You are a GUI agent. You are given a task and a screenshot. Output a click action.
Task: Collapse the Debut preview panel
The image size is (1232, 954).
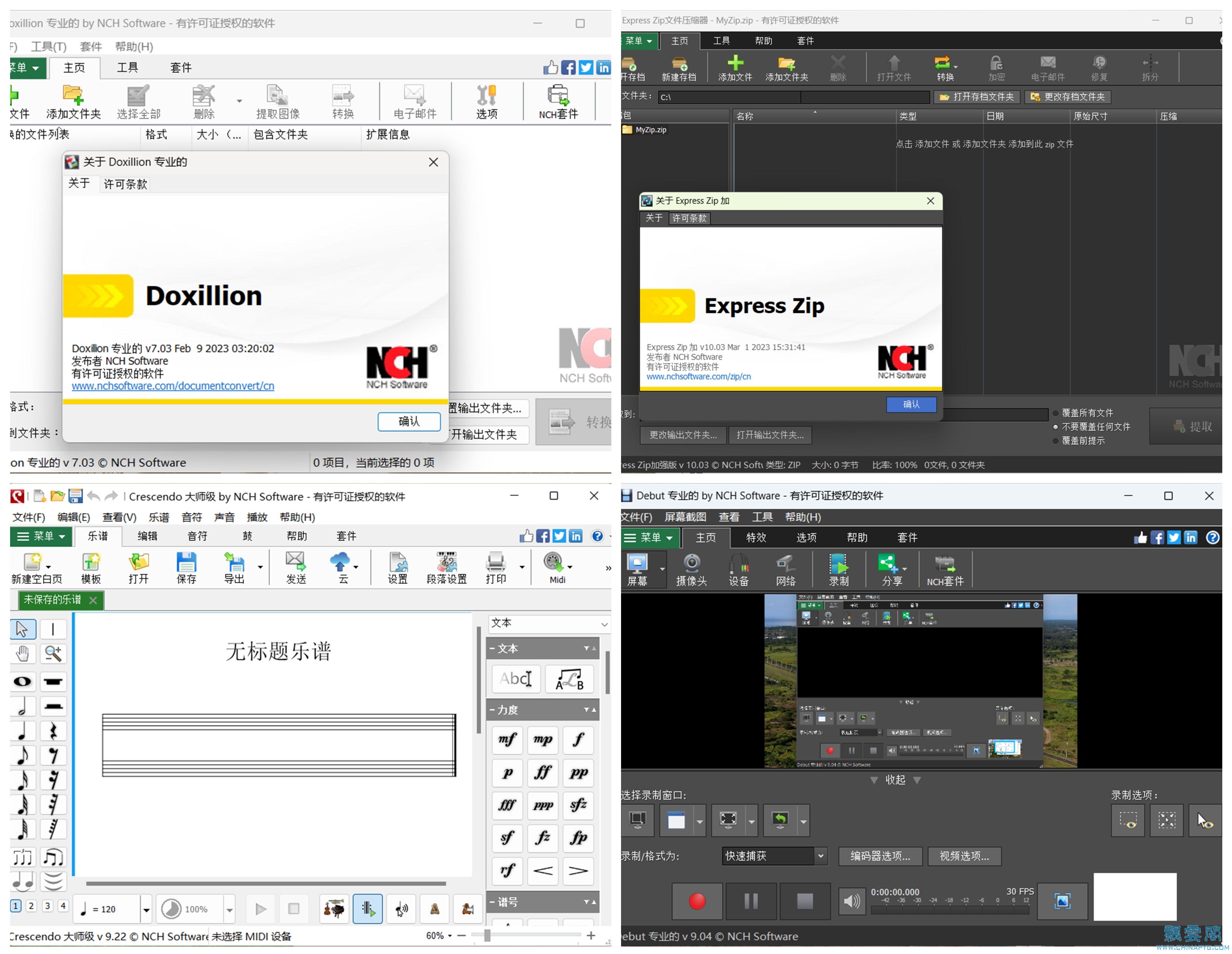tap(895, 780)
